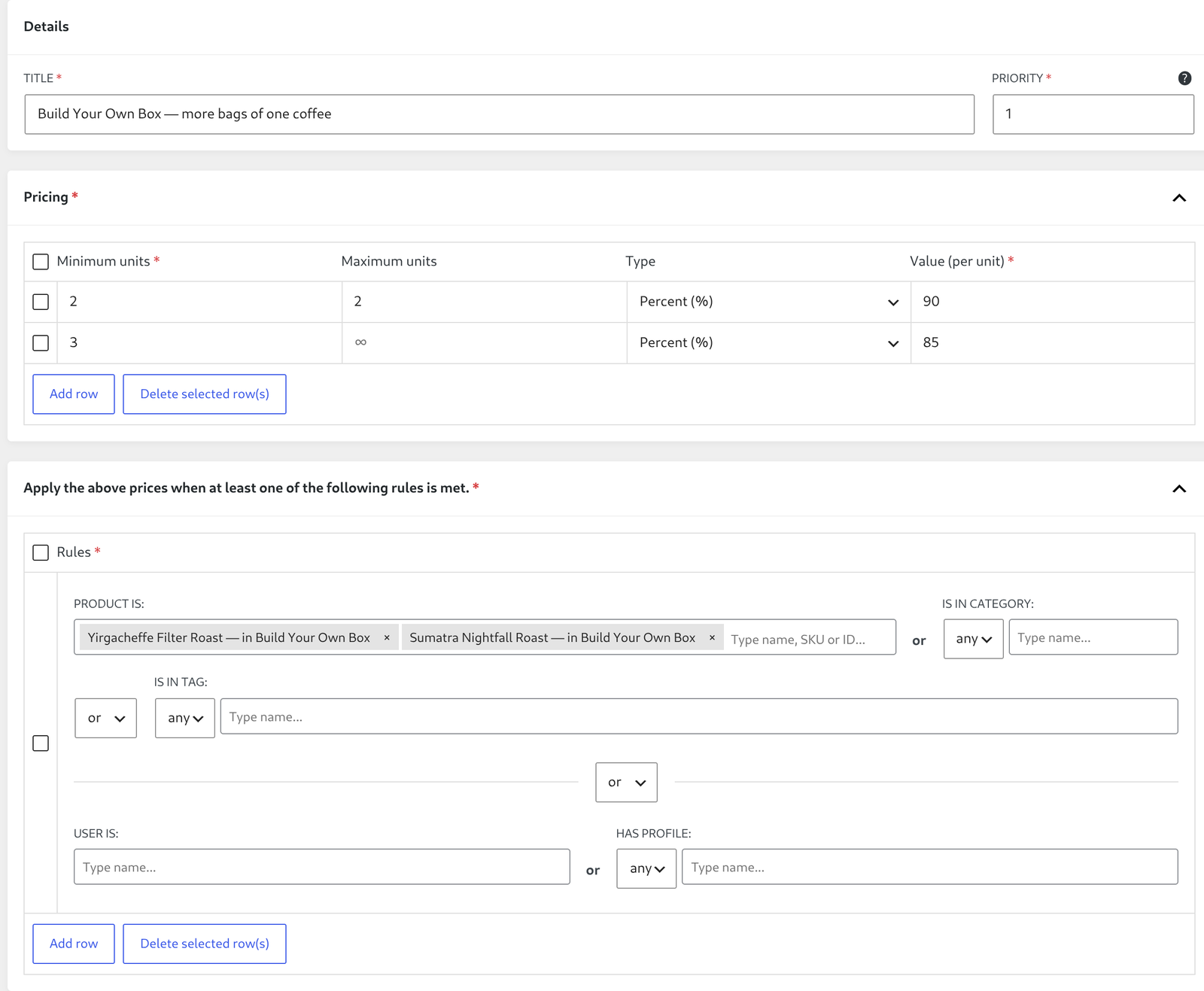
Task: Click Add row under the pricing table
Action: coord(74,394)
